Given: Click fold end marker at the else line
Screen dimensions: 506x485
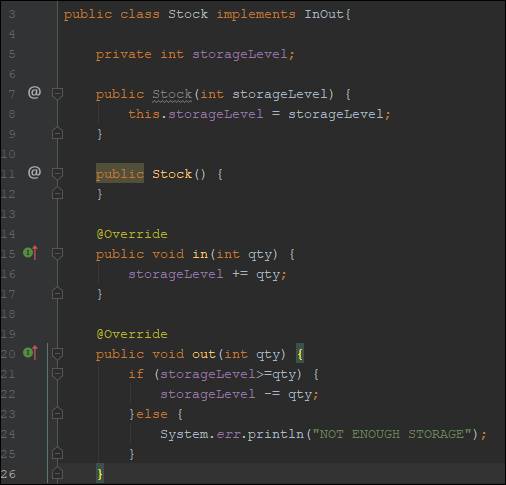Looking at the screenshot, I should (57, 413).
